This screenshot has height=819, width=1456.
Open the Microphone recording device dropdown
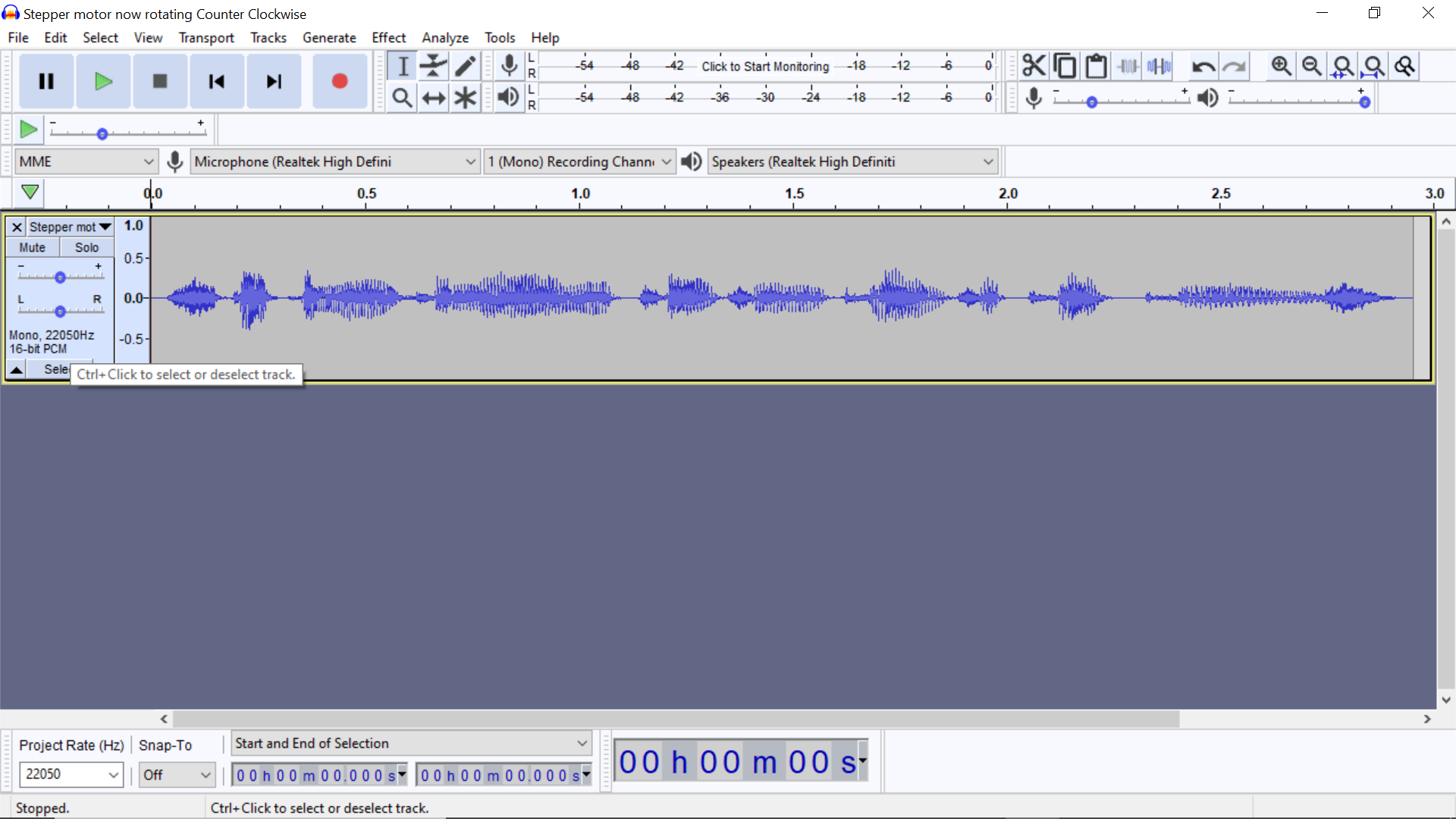click(x=335, y=162)
